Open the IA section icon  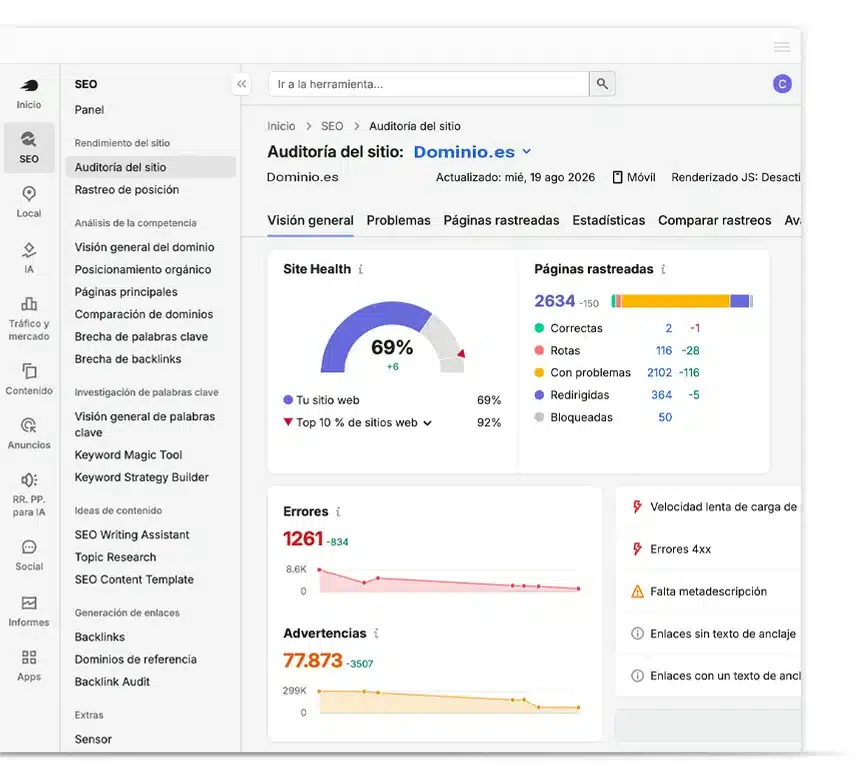click(x=28, y=249)
